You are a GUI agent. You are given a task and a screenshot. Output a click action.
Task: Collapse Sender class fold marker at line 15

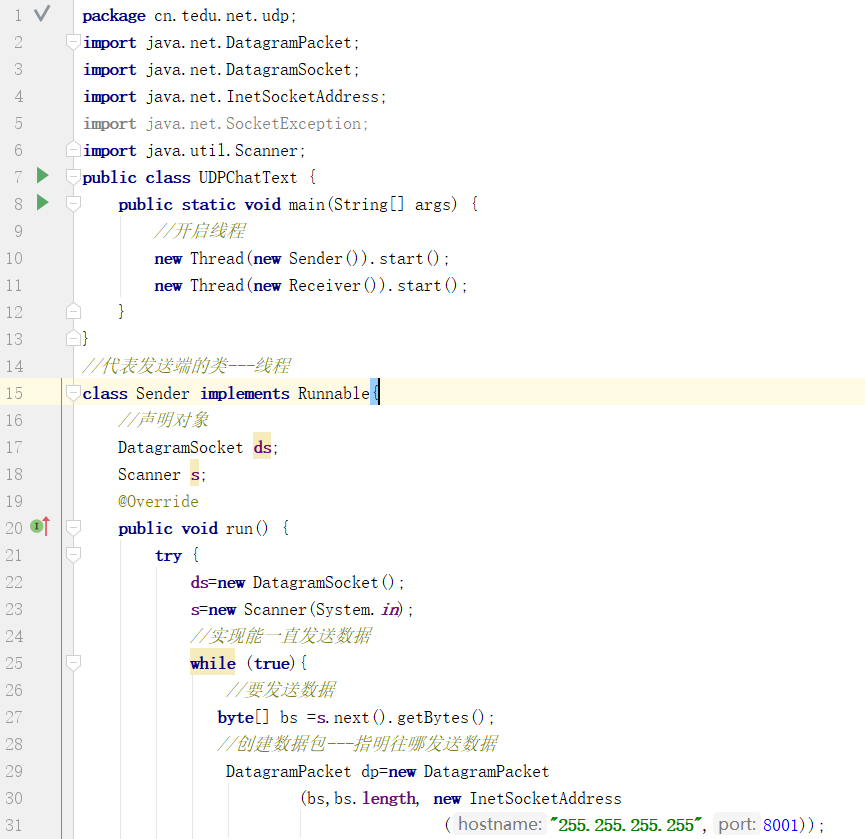[x=73, y=393]
